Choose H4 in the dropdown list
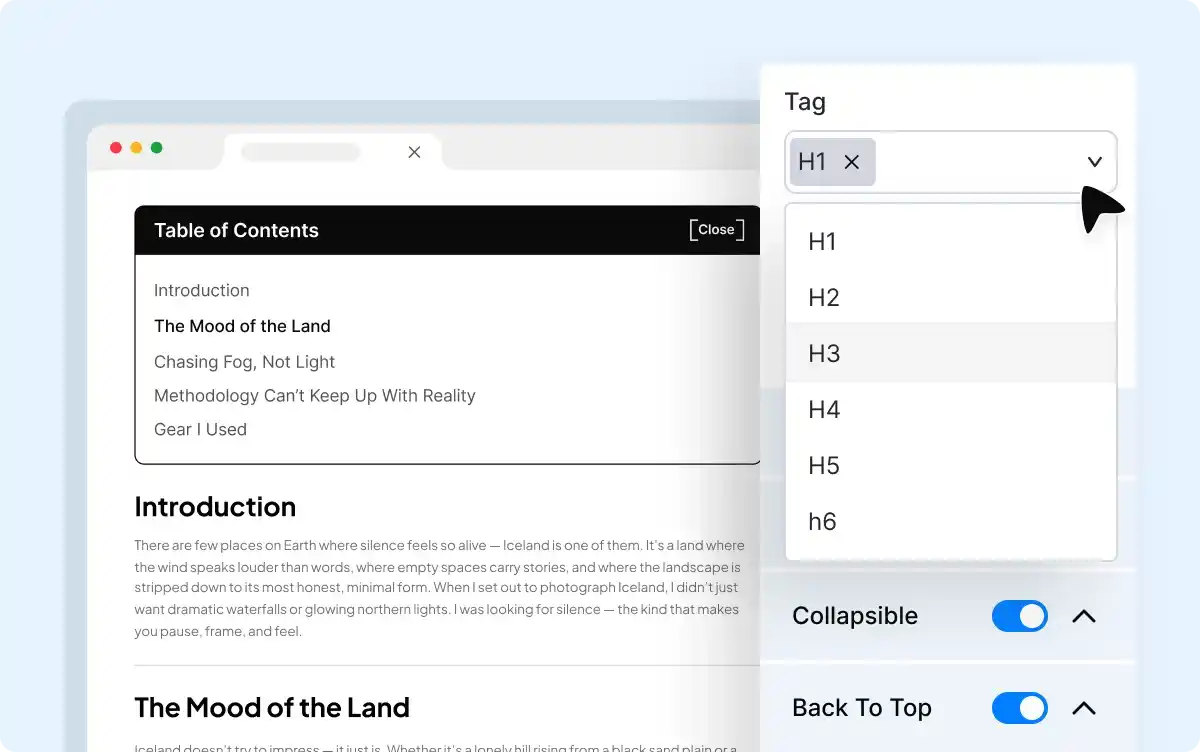The image size is (1200, 752). (824, 409)
